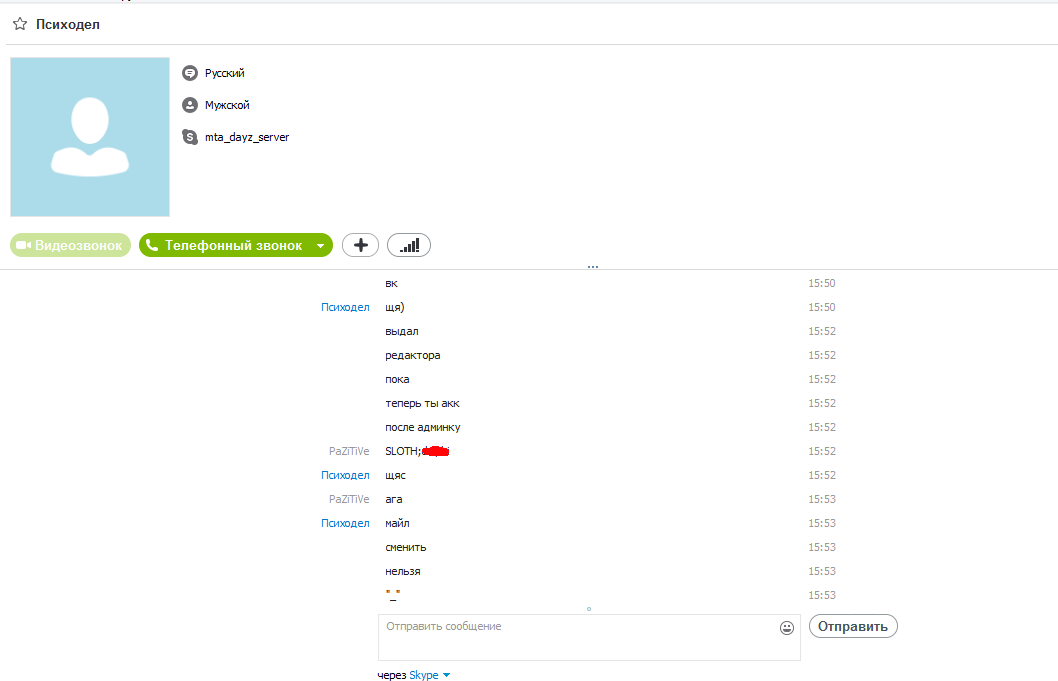Click the three-dot divider expander above chat
The image size is (1058, 681).
[x=592, y=267]
